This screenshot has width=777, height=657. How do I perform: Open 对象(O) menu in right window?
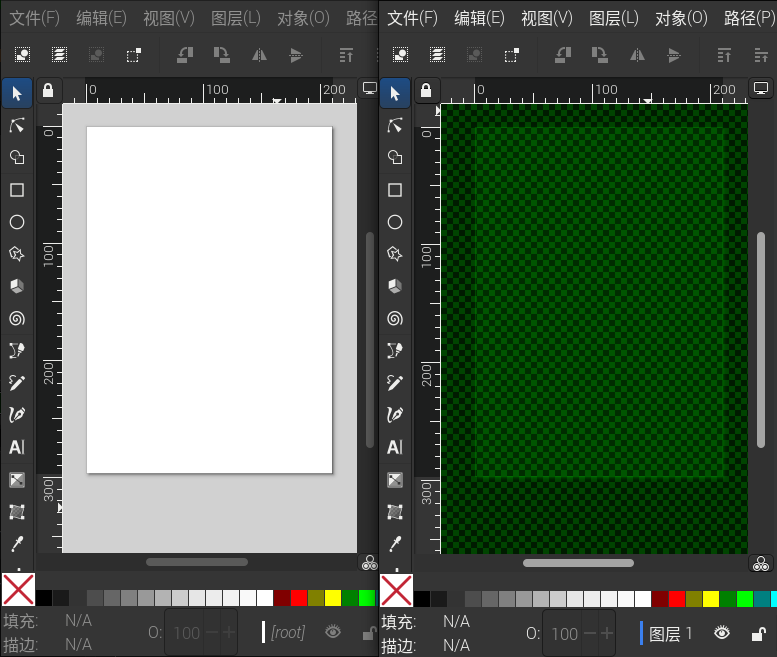click(681, 18)
